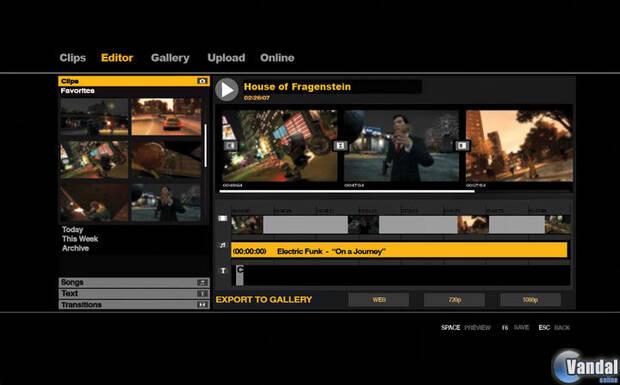Click the House of Fragenstein title field
This screenshot has height=385, width=620.
[332, 87]
